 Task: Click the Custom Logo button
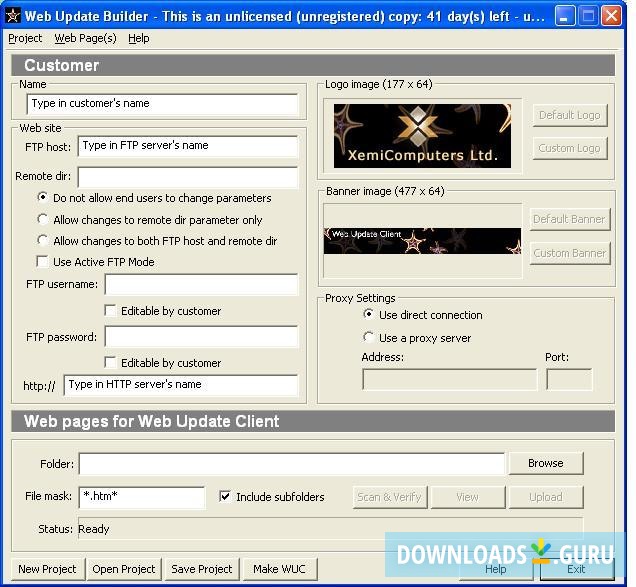(x=570, y=148)
